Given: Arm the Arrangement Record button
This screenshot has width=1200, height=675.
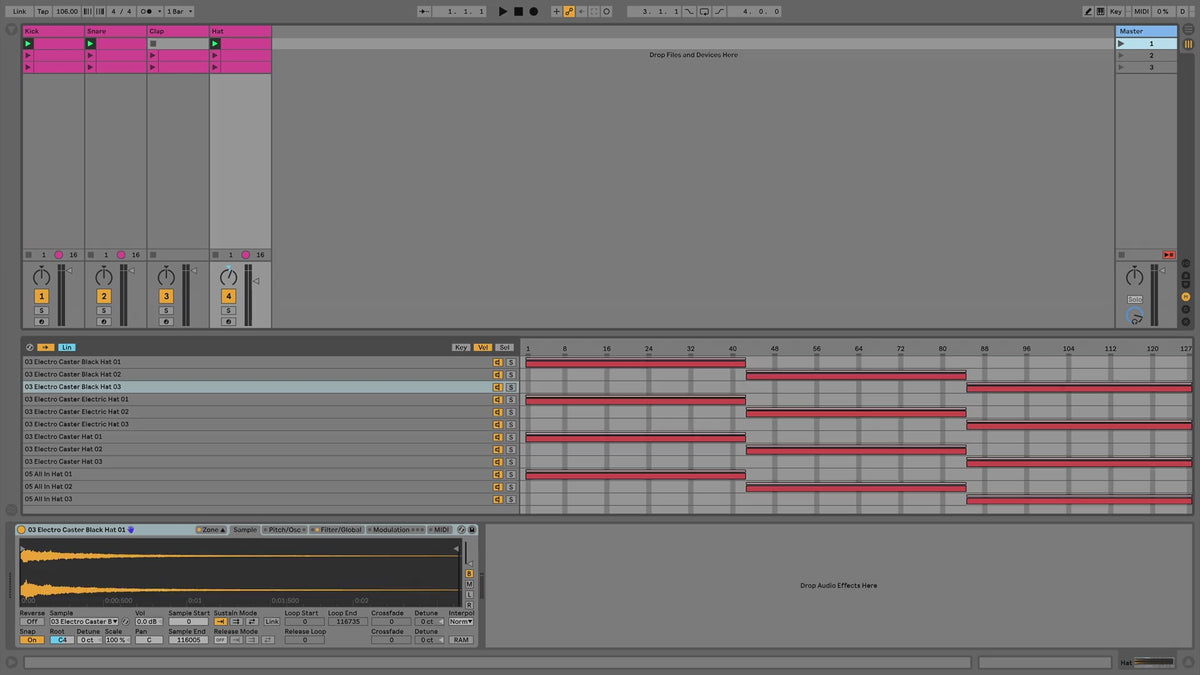Looking at the screenshot, I should 533,11.
